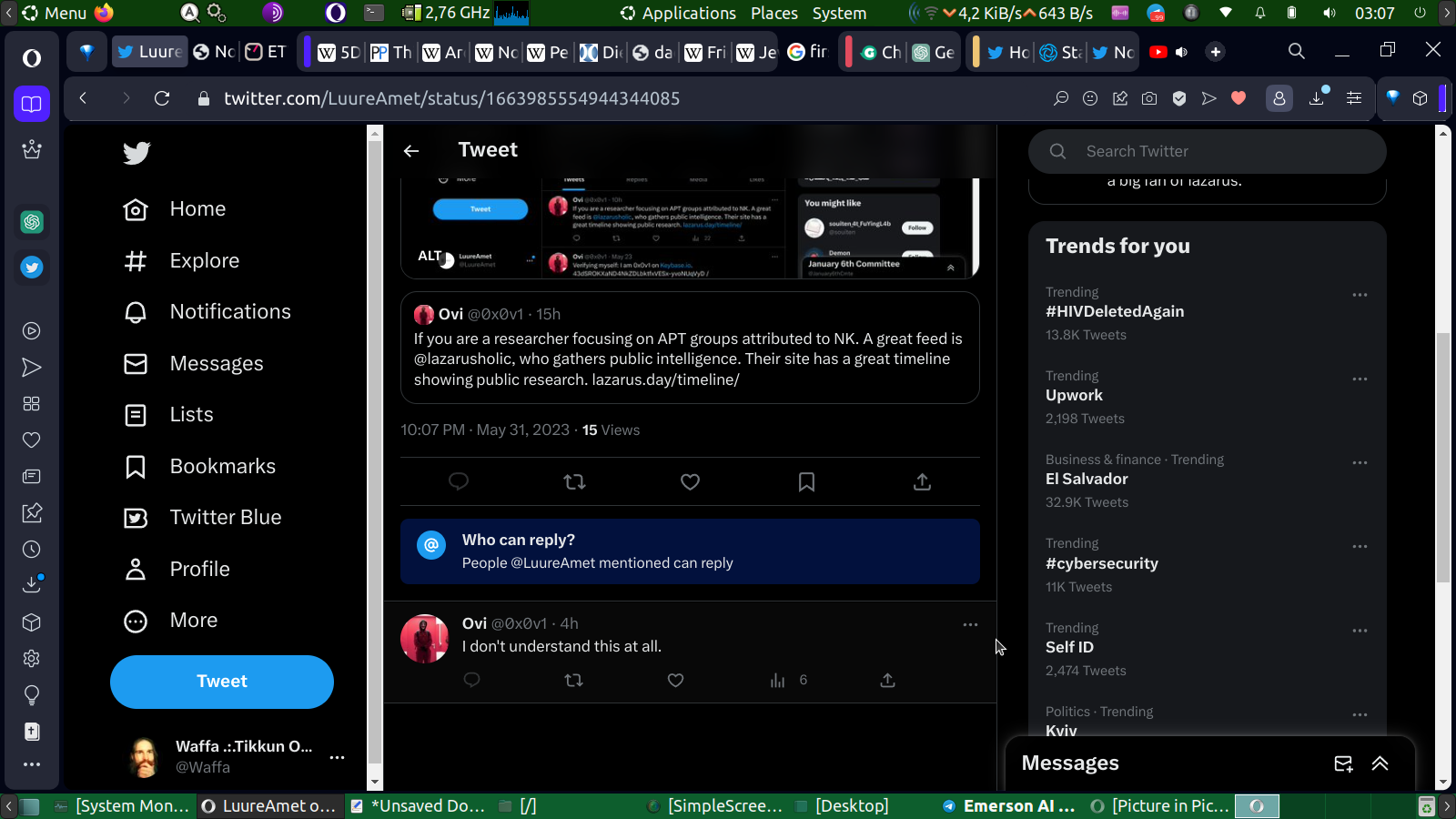The image size is (1456, 819).
Task: Open Opera downloads in the address bar
Action: tap(1317, 97)
